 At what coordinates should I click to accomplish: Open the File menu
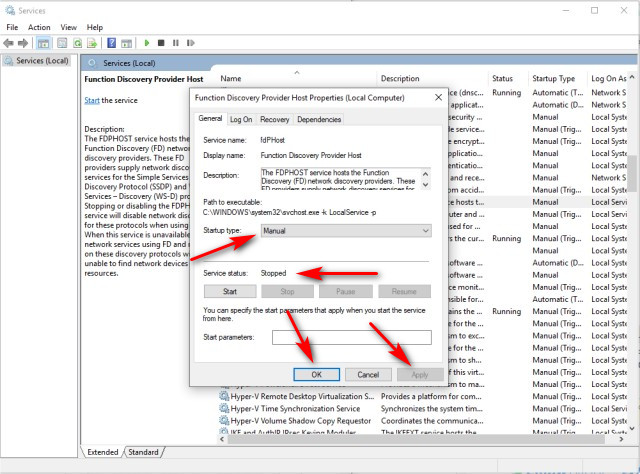(12, 27)
